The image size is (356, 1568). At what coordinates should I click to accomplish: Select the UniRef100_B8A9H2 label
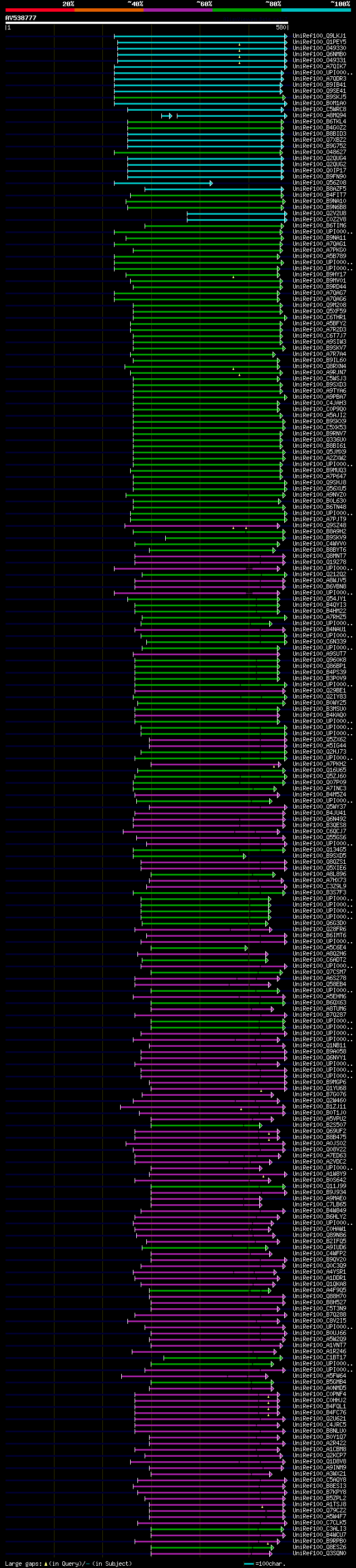tap(319, 531)
